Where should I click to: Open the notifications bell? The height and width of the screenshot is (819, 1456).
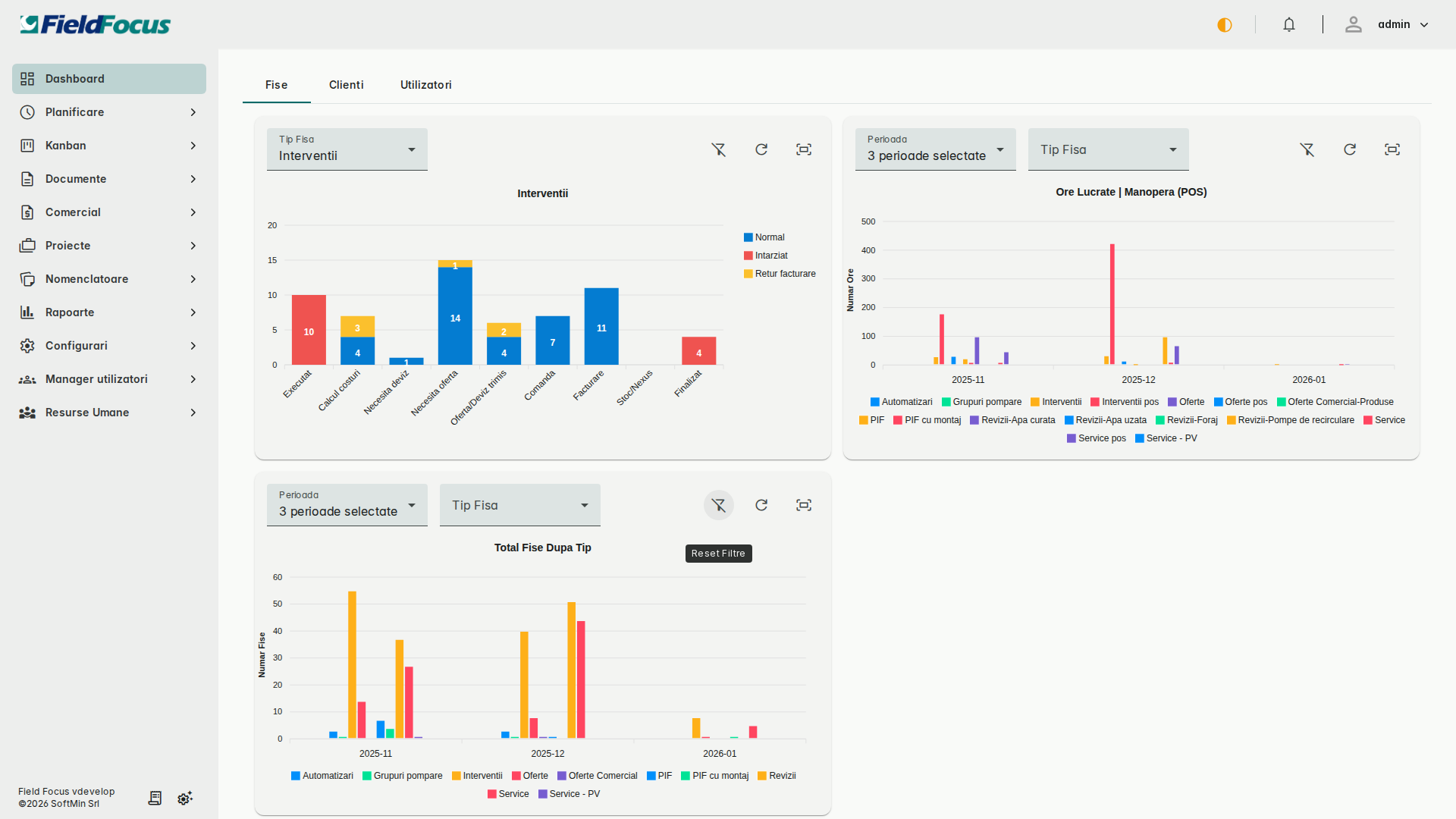(x=1288, y=25)
